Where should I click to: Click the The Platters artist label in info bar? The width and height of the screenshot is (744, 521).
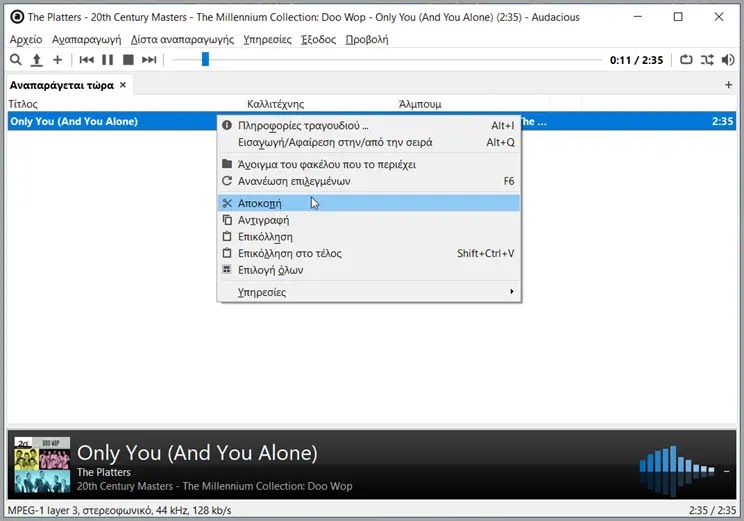pyautogui.click(x=103, y=473)
